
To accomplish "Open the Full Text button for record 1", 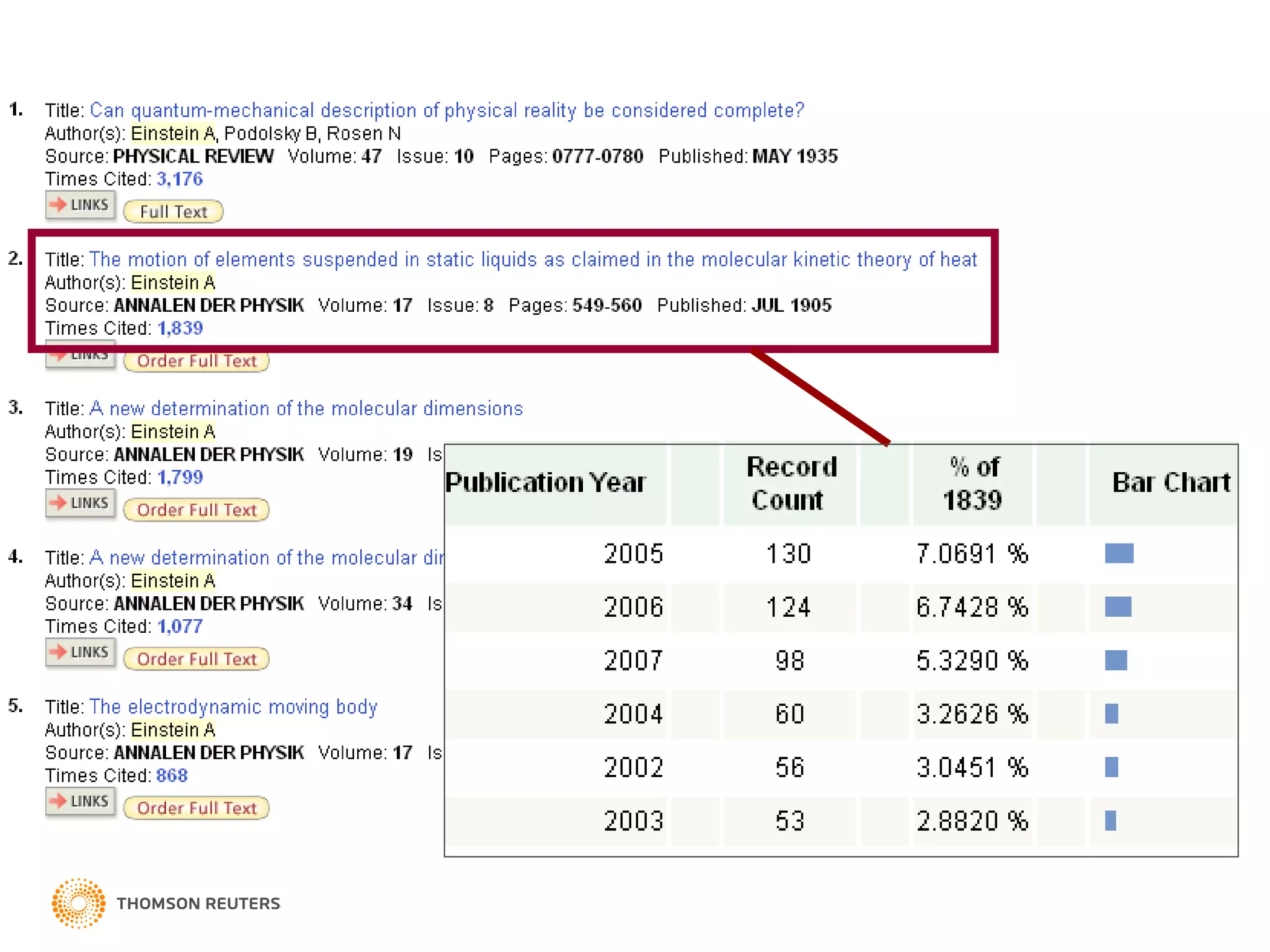I will [173, 212].
